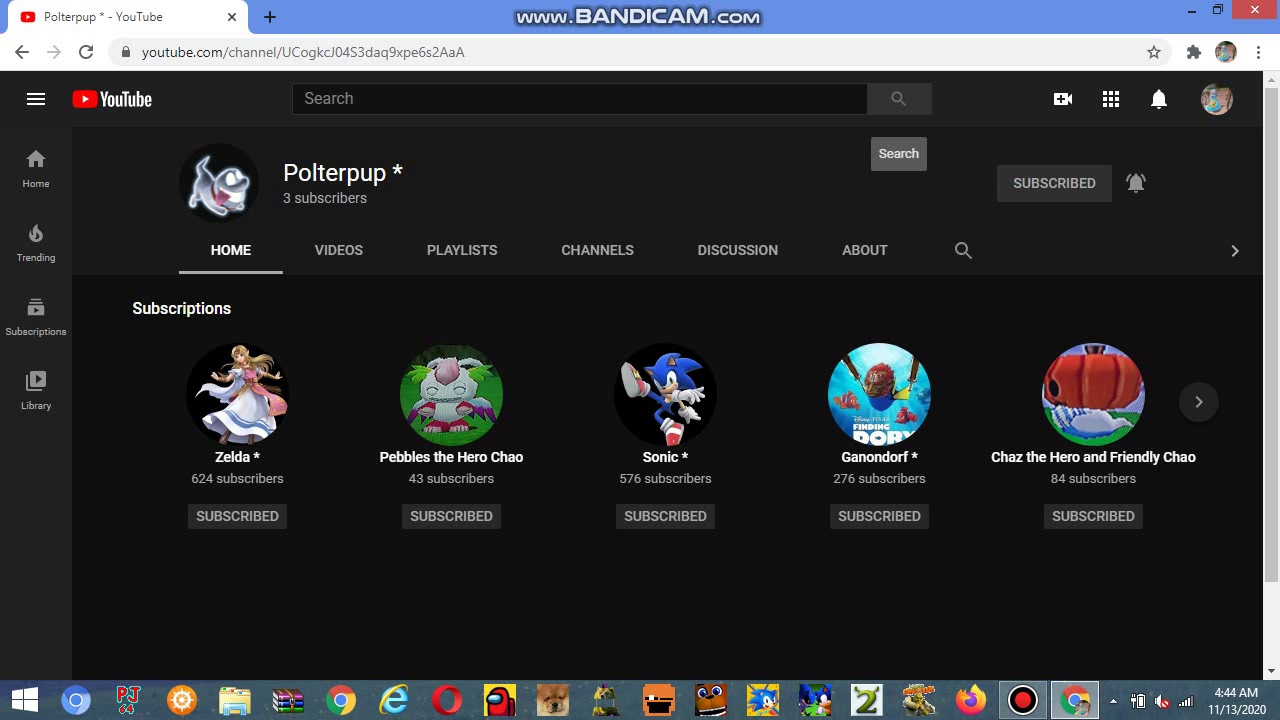This screenshot has height=720, width=1280.
Task: Open the Chrome extensions puzzle icon
Action: click(x=1193, y=52)
